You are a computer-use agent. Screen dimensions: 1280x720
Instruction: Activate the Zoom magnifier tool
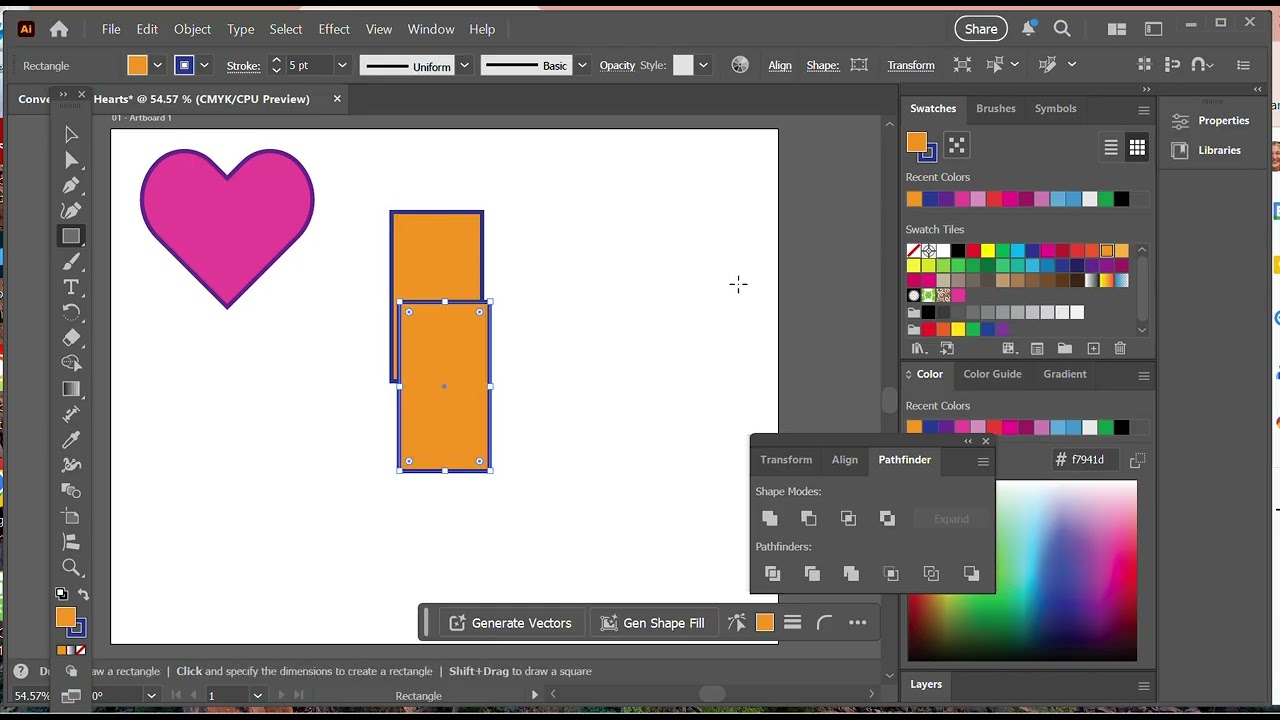(71, 567)
